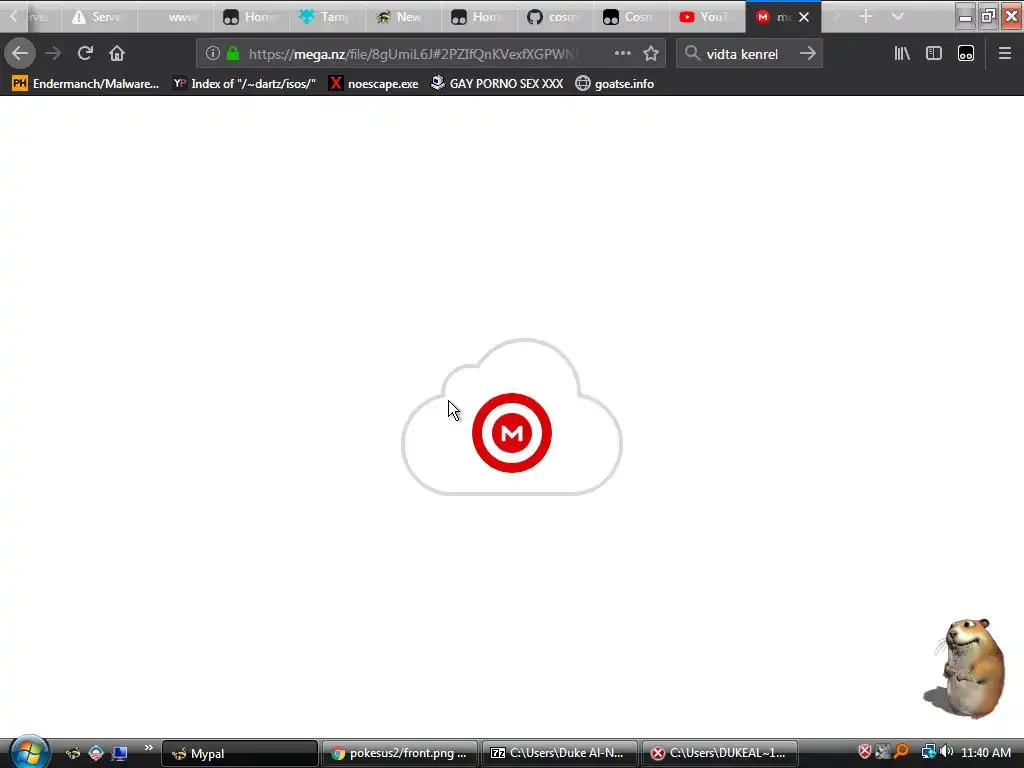Open the Tampermonkey extension toolbar icon

coord(966,53)
